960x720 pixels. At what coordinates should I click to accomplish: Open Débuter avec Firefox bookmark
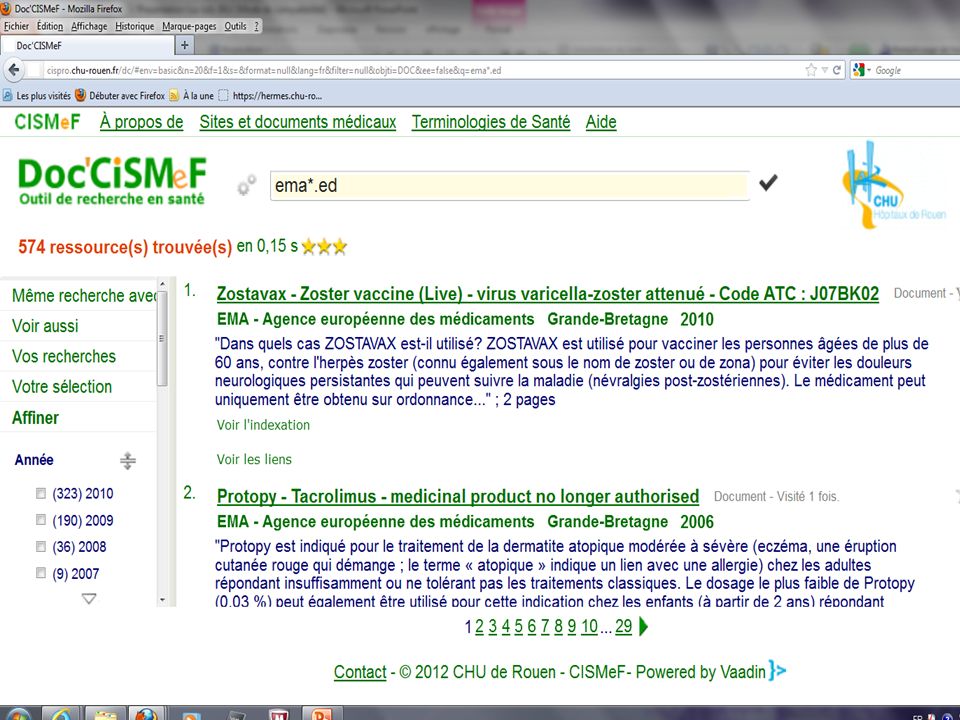(120, 96)
